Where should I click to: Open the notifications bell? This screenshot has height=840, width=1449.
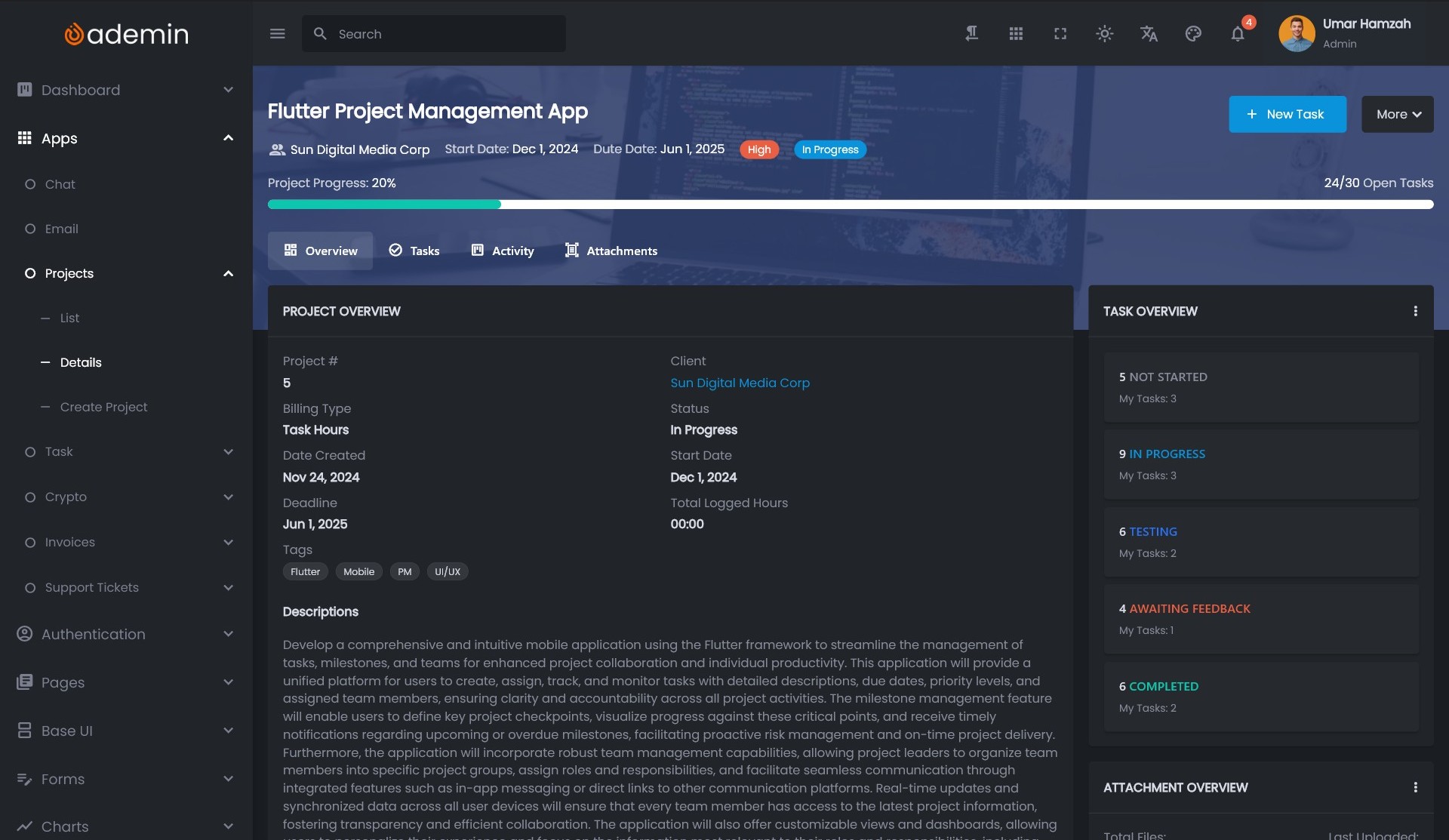[1238, 34]
